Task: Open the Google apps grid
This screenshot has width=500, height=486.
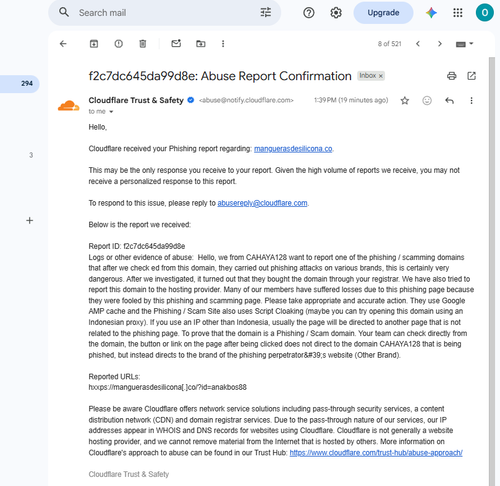Action: pyautogui.click(x=458, y=13)
